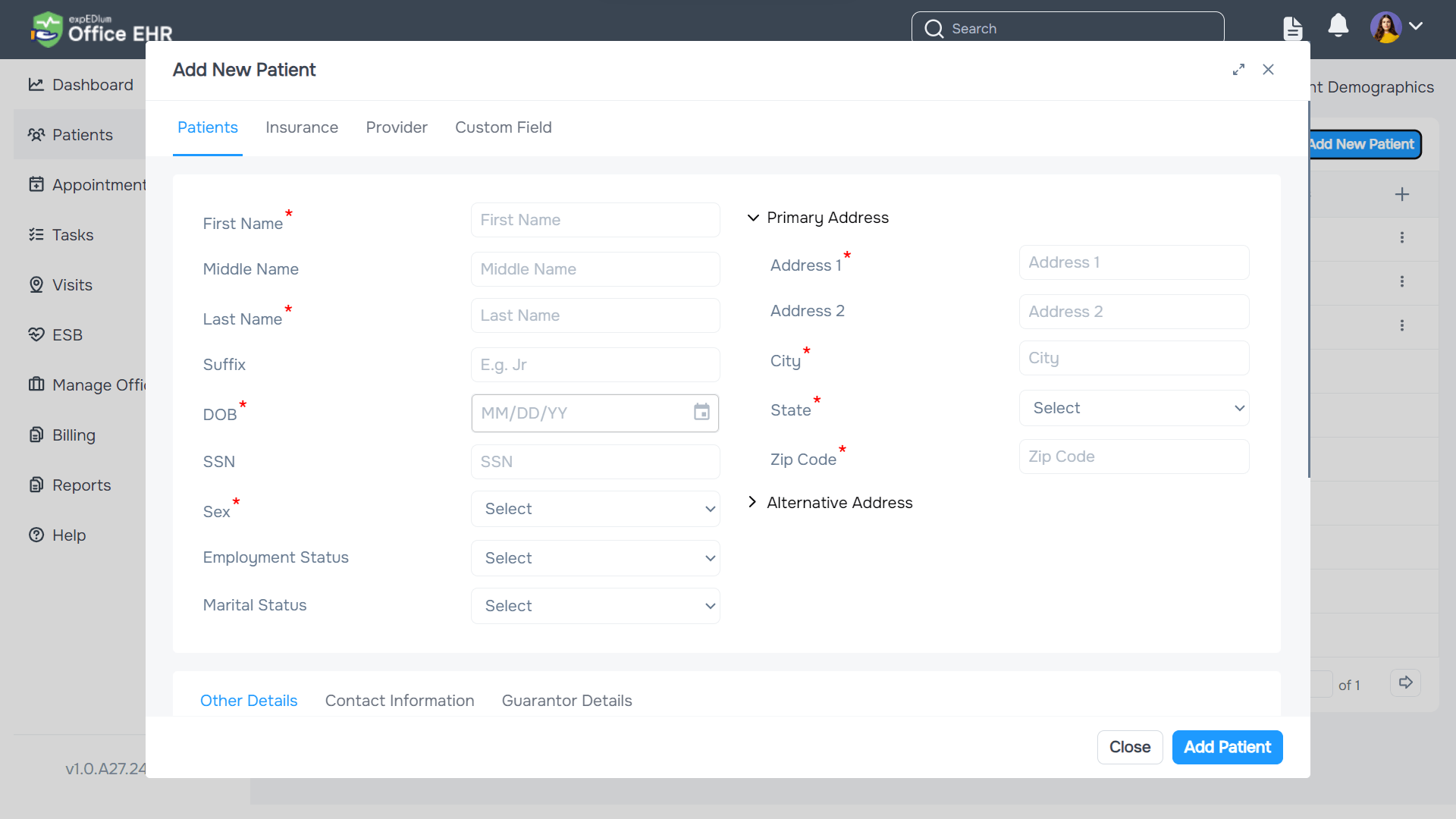Open the Guarantor Details tab

click(x=566, y=700)
